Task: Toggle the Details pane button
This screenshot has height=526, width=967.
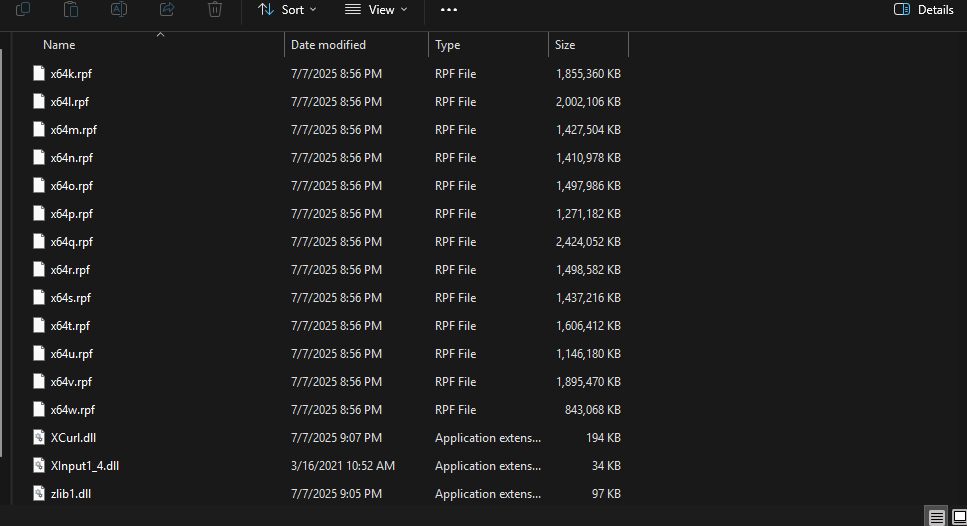Action: pyautogui.click(x=923, y=9)
